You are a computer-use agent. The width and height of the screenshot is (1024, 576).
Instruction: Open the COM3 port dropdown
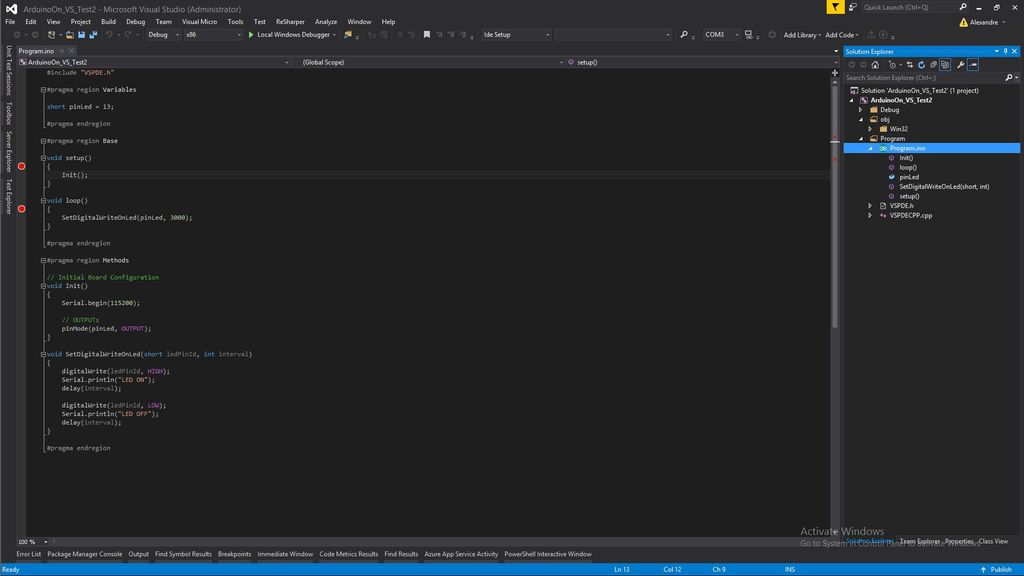pyautogui.click(x=721, y=35)
